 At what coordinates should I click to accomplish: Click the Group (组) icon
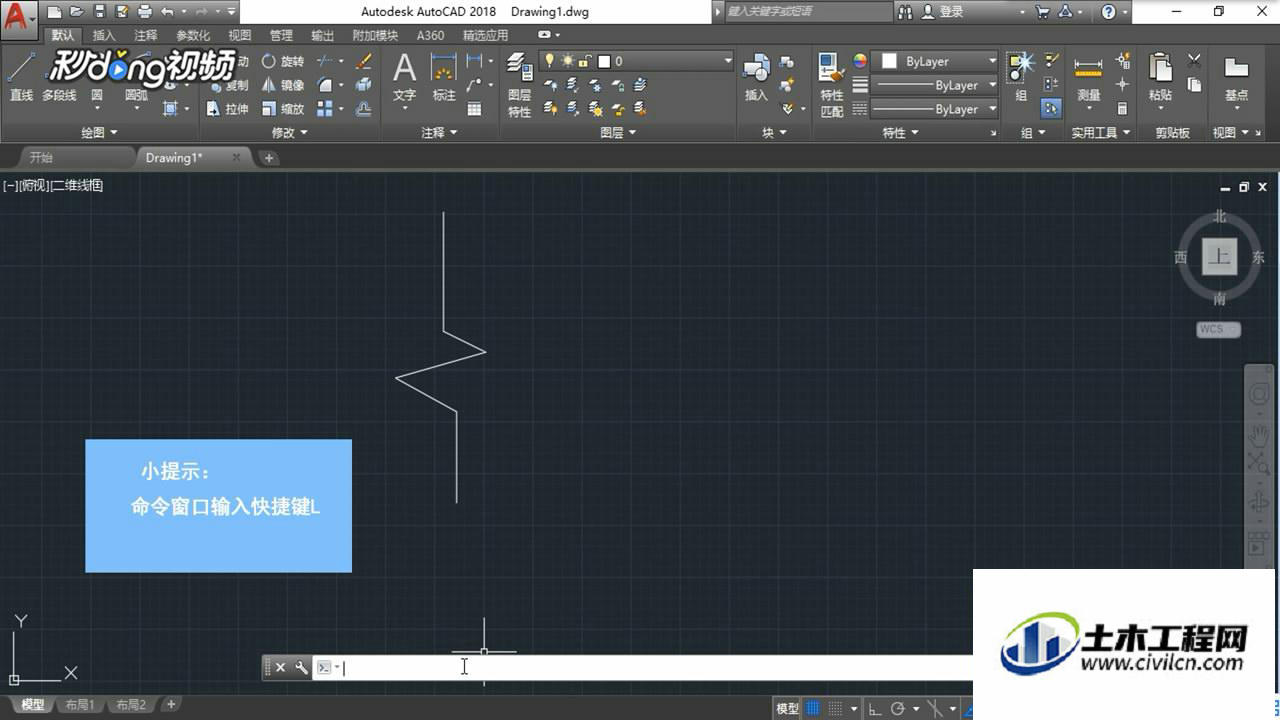pos(1021,78)
